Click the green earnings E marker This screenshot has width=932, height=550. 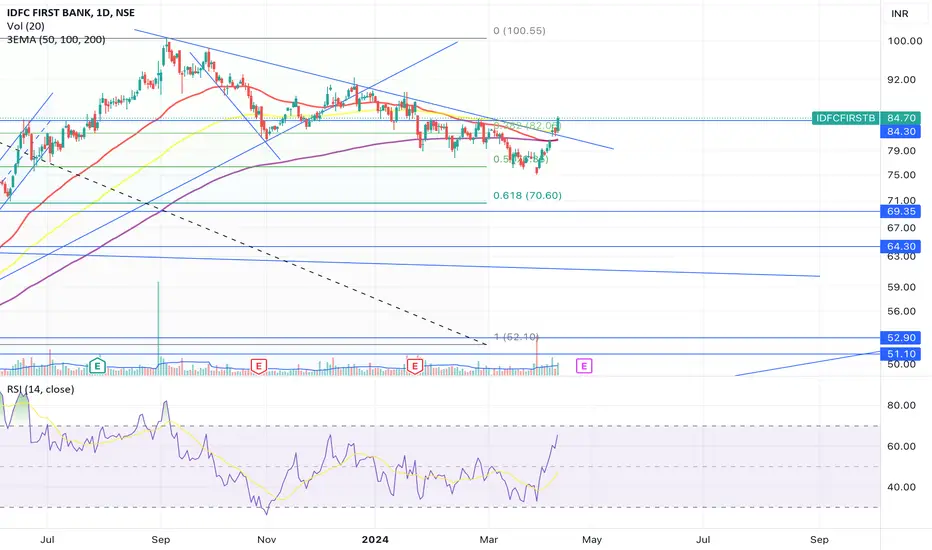(97, 366)
